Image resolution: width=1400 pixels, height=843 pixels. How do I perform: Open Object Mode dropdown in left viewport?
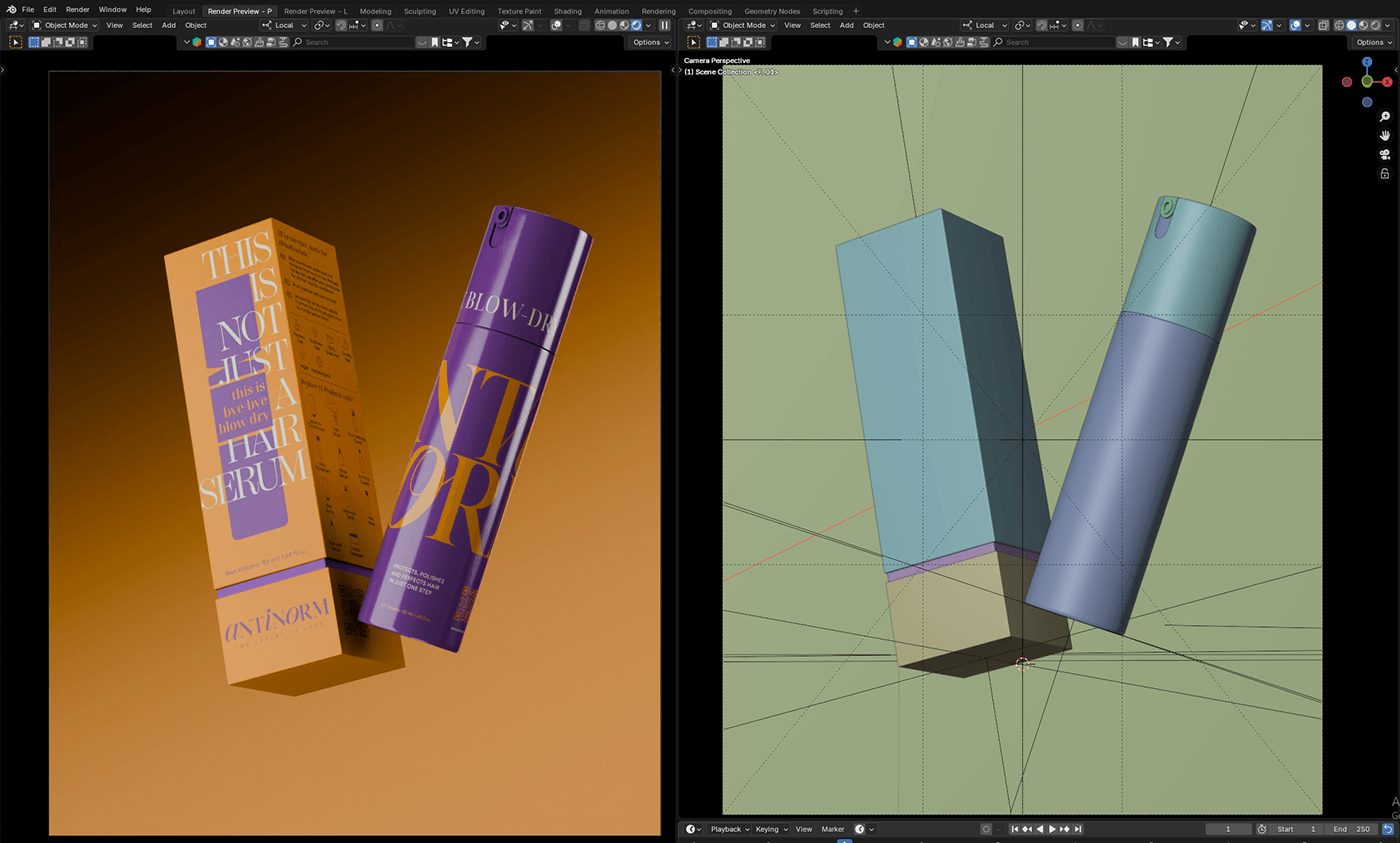point(65,25)
